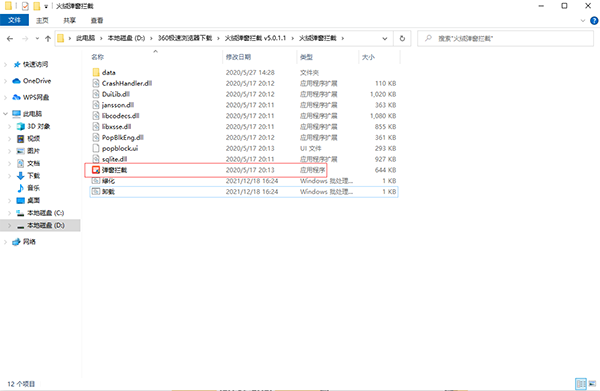Select the sqlite.dll file icon
Image resolution: width=600 pixels, height=391 pixels.
tap(96, 159)
